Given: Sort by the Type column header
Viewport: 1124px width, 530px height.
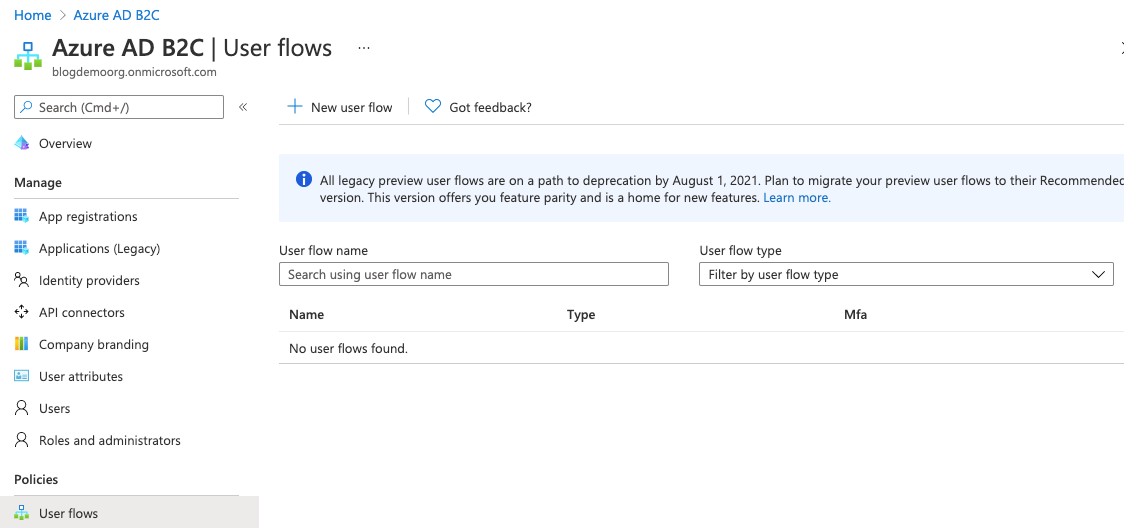Looking at the screenshot, I should 581,314.
